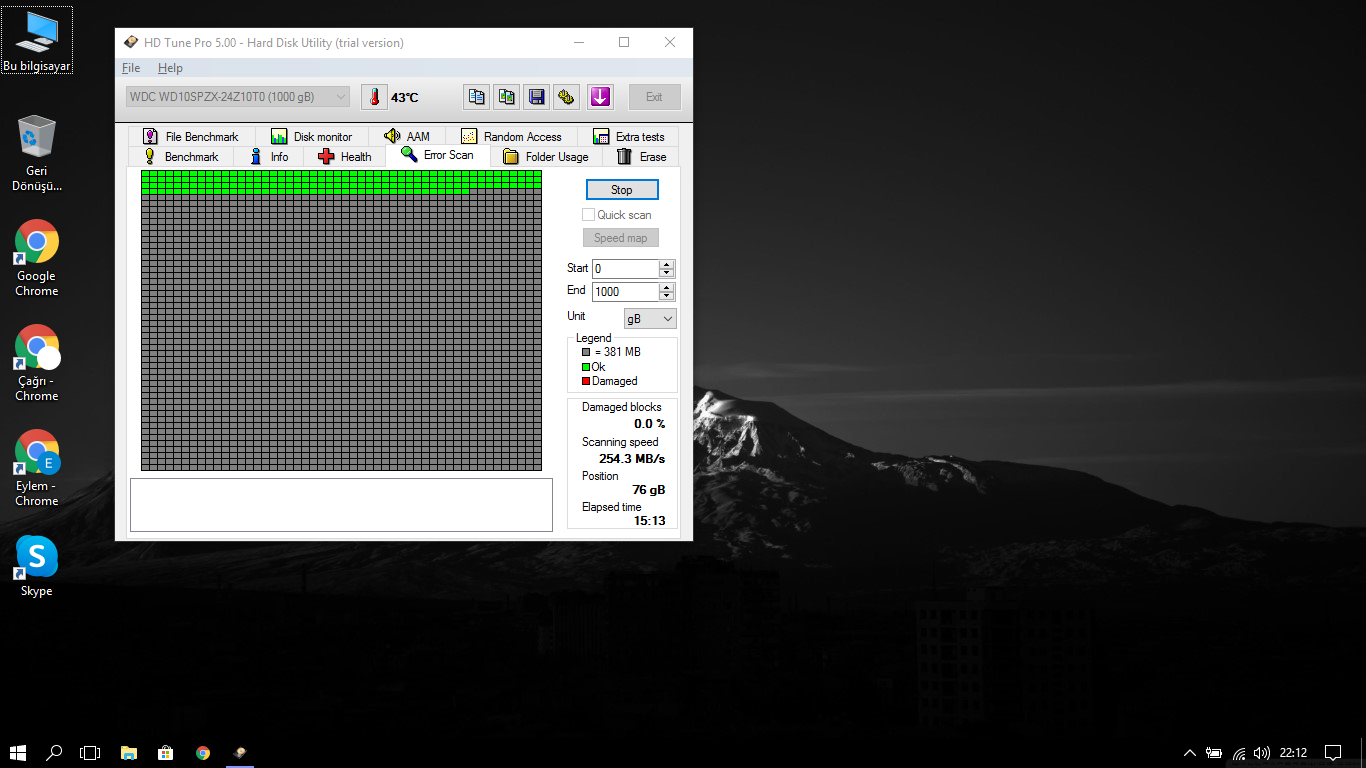The width and height of the screenshot is (1366, 768).
Task: Switch to the Random Access tab
Action: coord(511,136)
